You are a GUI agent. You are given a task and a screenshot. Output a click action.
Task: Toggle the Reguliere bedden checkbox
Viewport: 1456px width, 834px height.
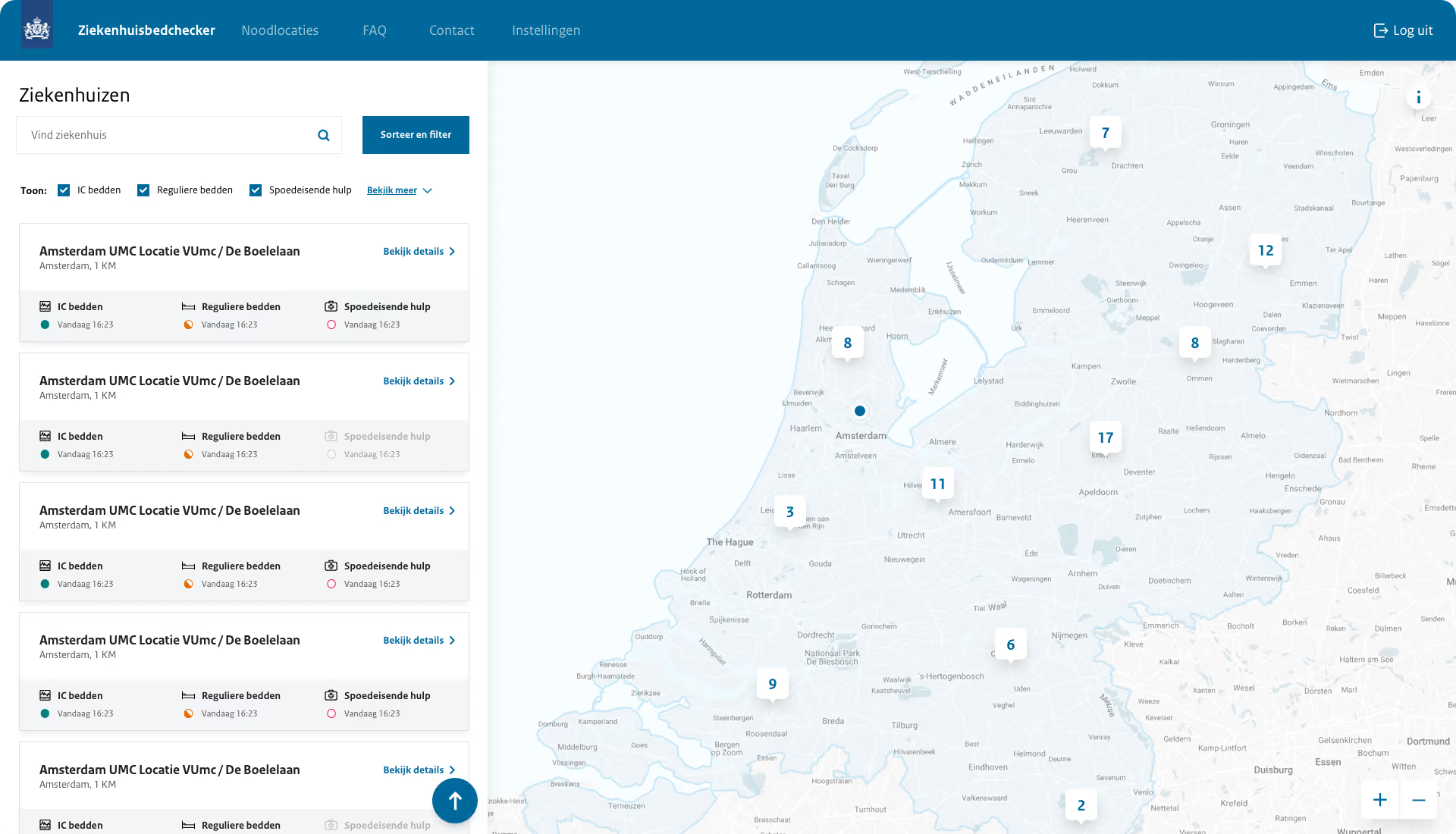(x=143, y=190)
